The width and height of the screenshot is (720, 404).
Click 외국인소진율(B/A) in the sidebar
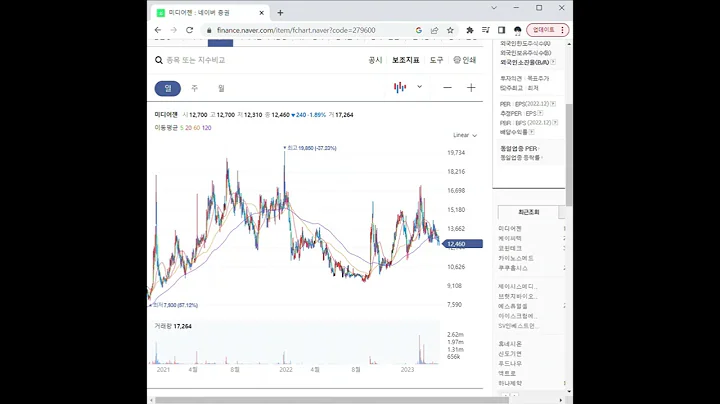click(524, 62)
